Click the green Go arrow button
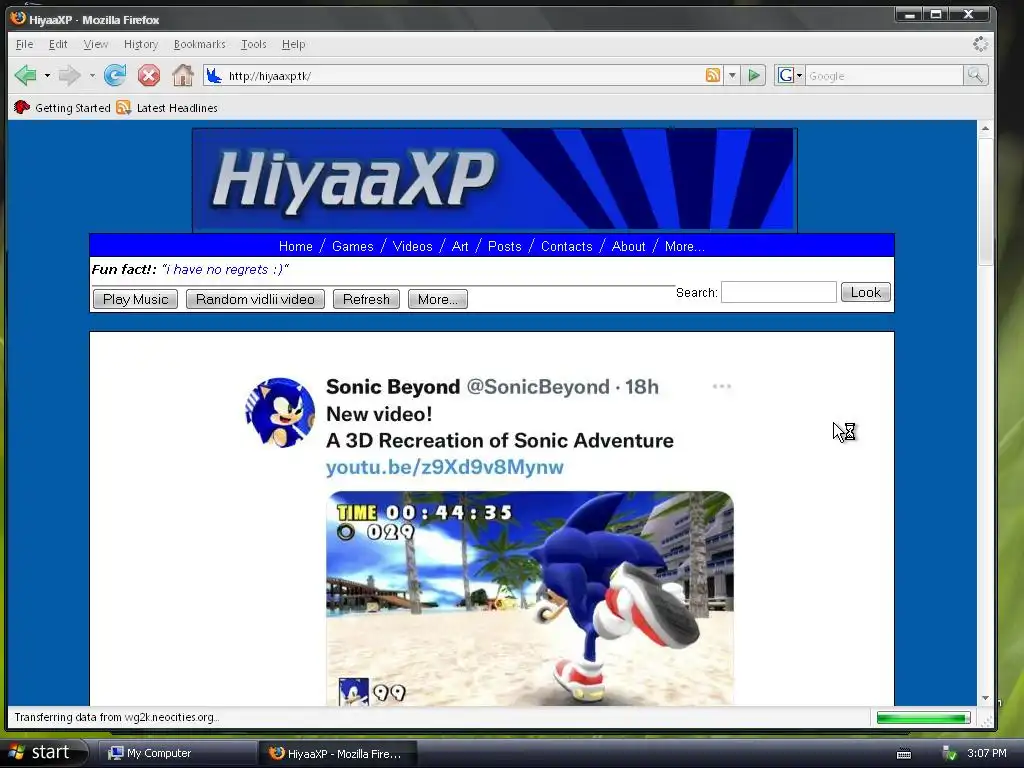Image resolution: width=1024 pixels, height=768 pixels. point(754,75)
